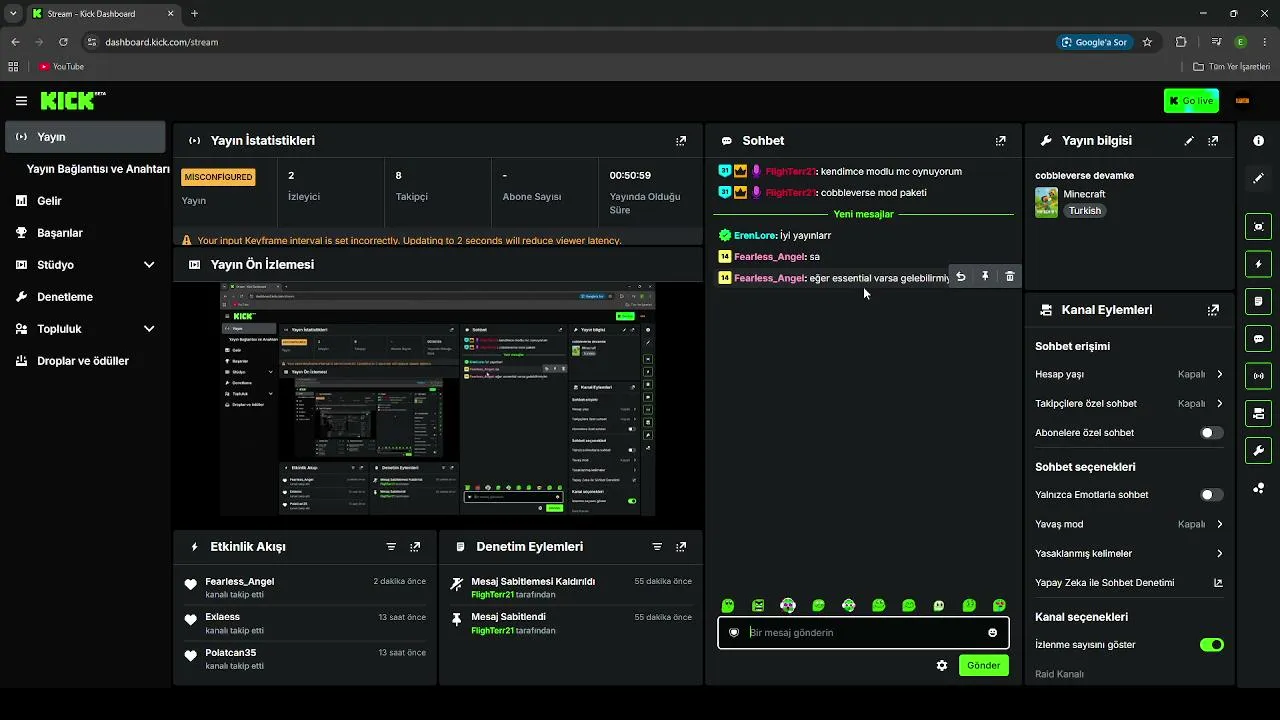
Task: Pop out the Yayın bilgisi panel
Action: [x=1213, y=141]
